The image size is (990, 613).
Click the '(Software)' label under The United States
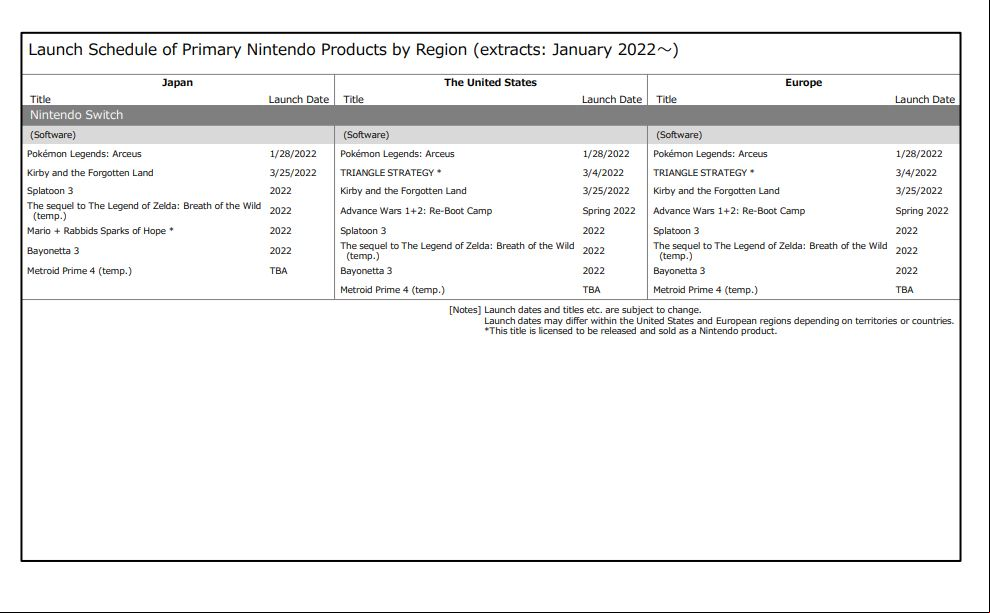(x=366, y=135)
